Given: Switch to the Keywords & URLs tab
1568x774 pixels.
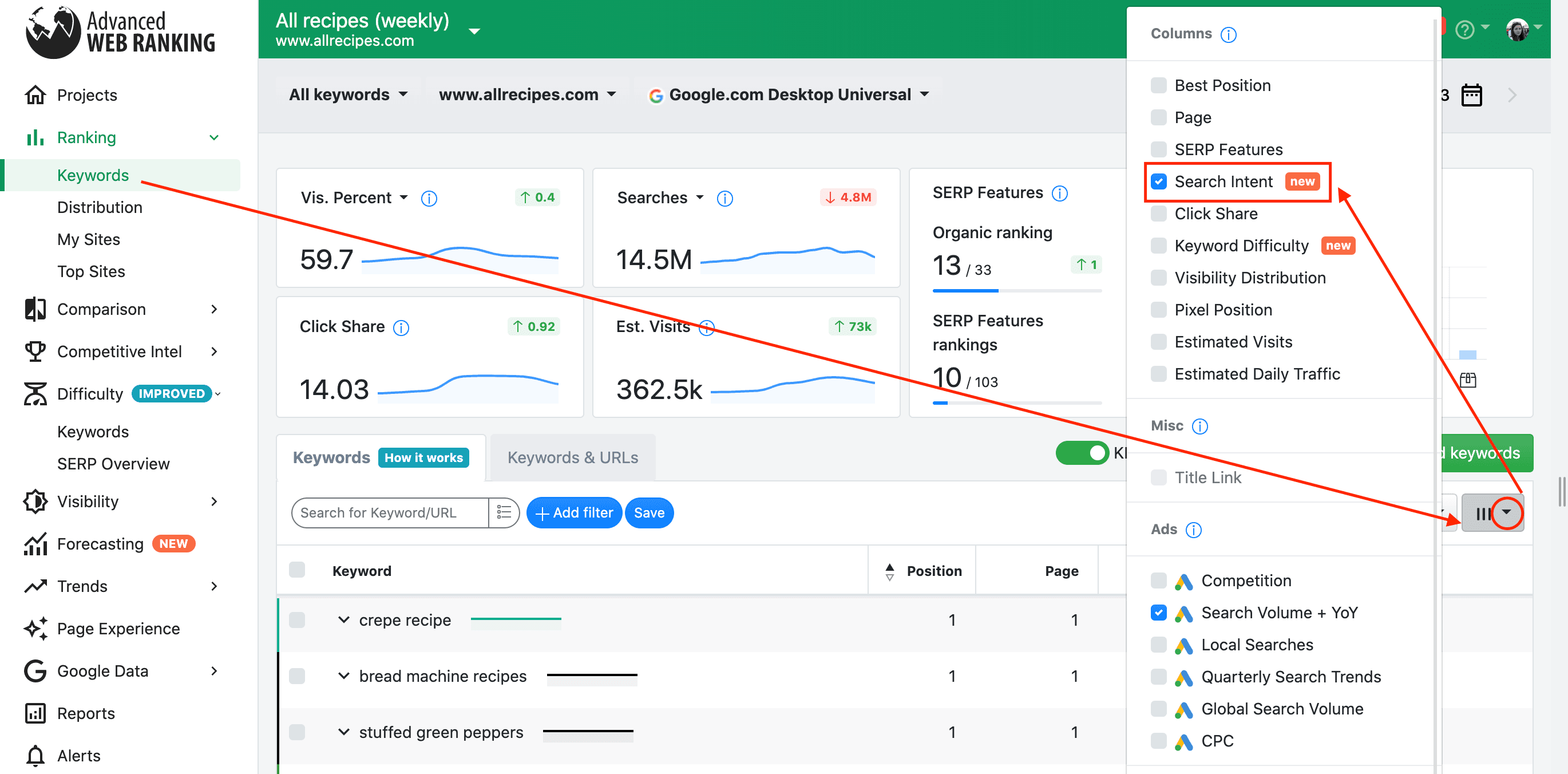Looking at the screenshot, I should coord(572,457).
